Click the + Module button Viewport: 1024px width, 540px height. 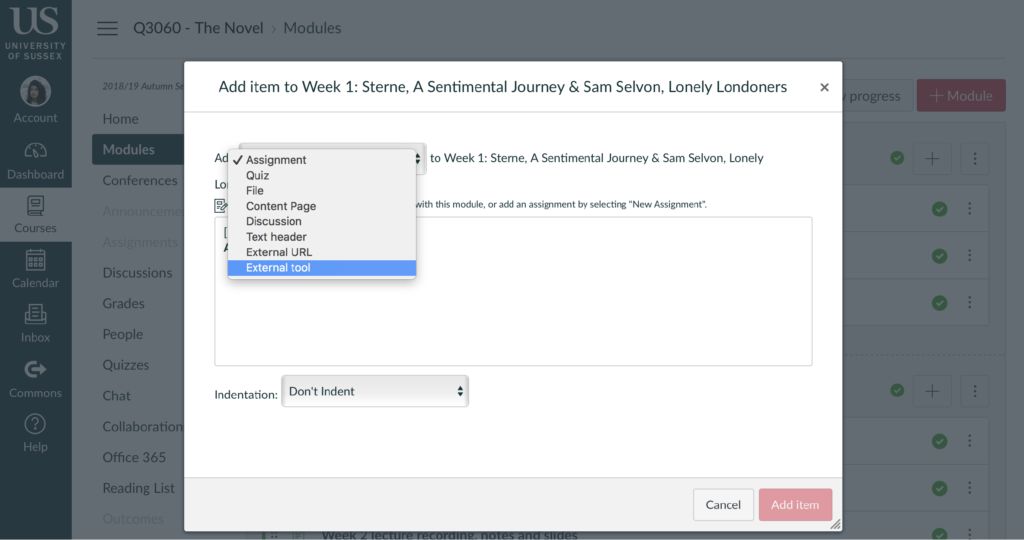click(961, 95)
